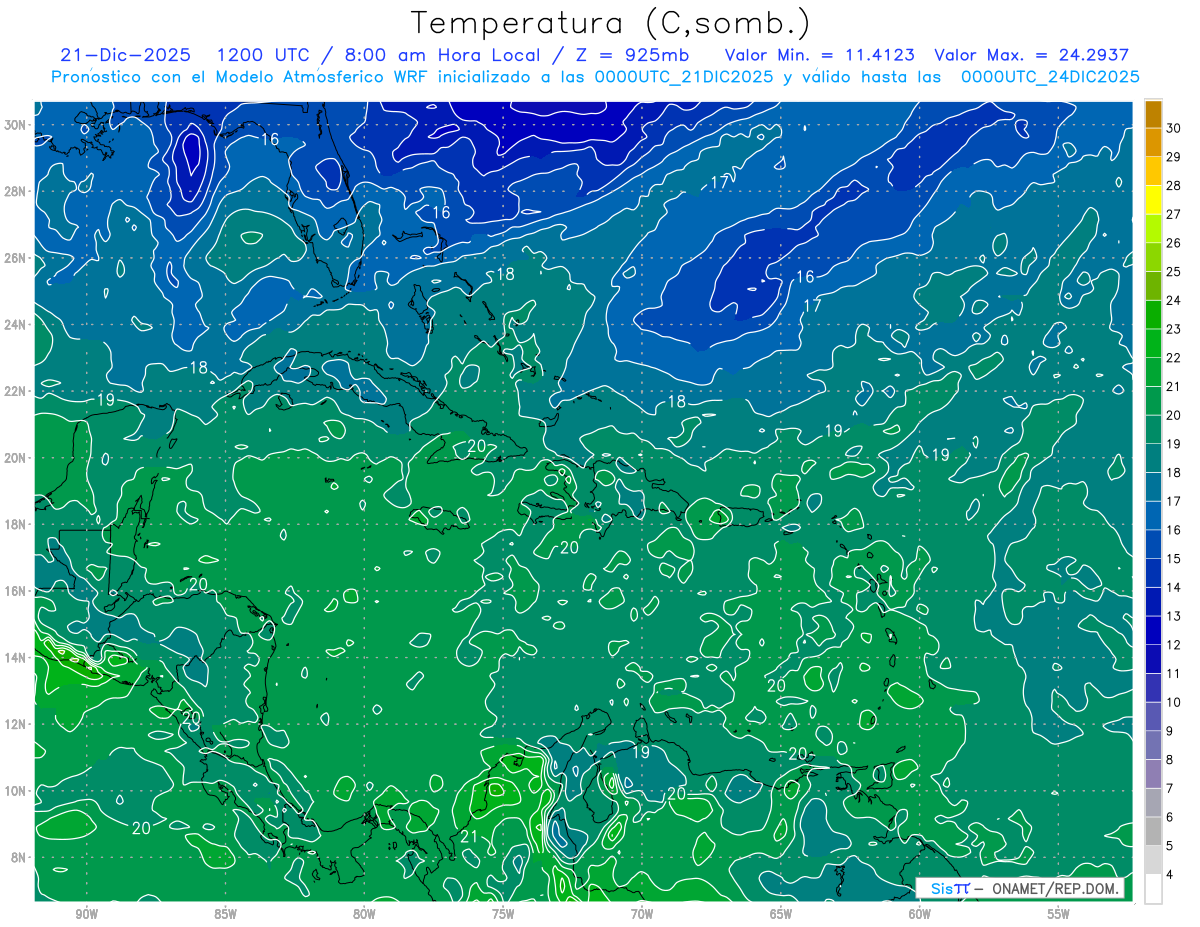
Task: Click the 26N latitude label
Action: point(17,258)
